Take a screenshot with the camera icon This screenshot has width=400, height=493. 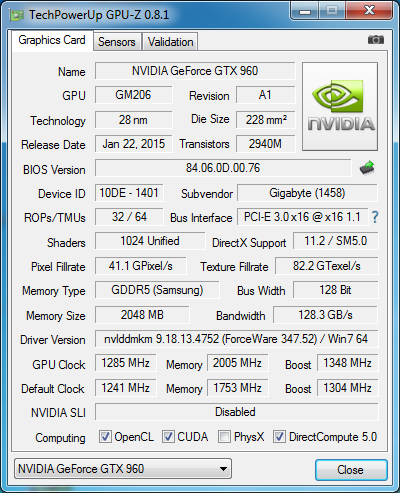tap(376, 40)
